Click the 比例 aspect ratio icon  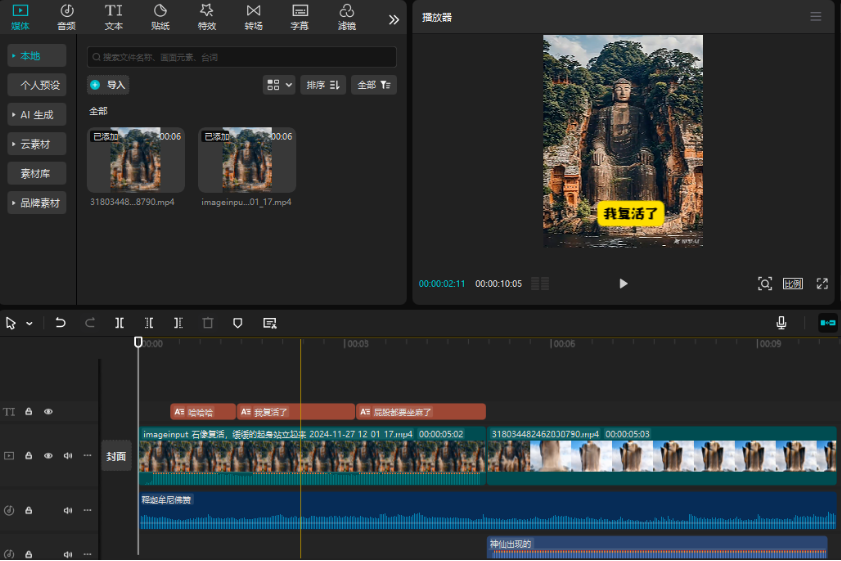coord(793,284)
